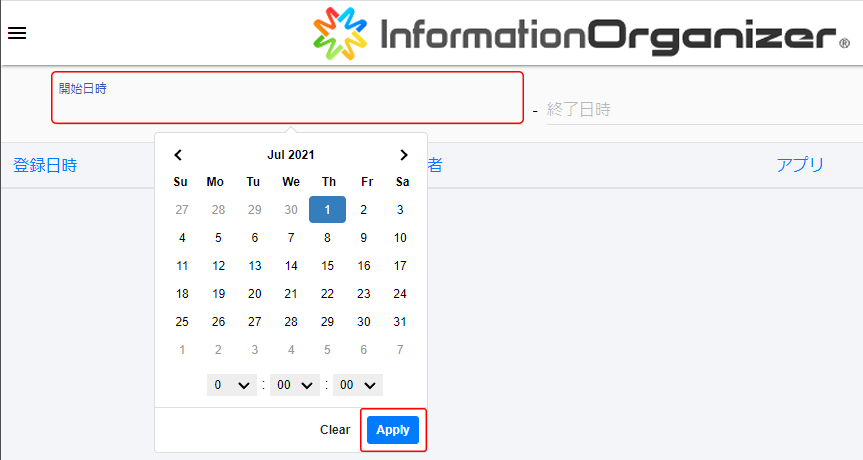The width and height of the screenshot is (863, 460).
Task: Open the hamburger menu
Action: 17,33
